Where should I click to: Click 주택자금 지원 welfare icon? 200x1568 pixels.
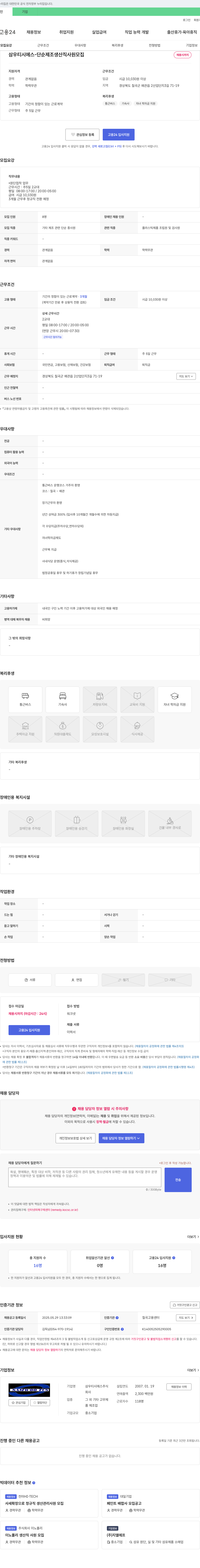(x=26, y=729)
